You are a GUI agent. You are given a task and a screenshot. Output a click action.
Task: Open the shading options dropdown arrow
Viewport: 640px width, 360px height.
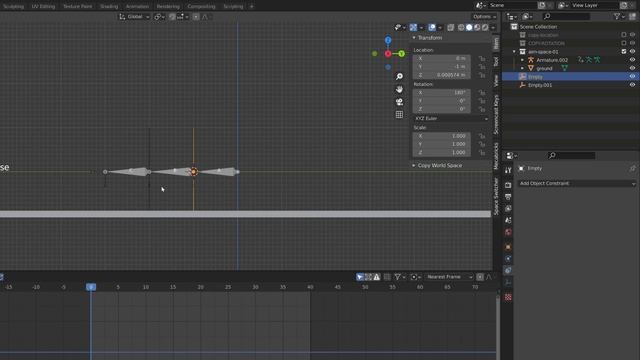pos(493,28)
